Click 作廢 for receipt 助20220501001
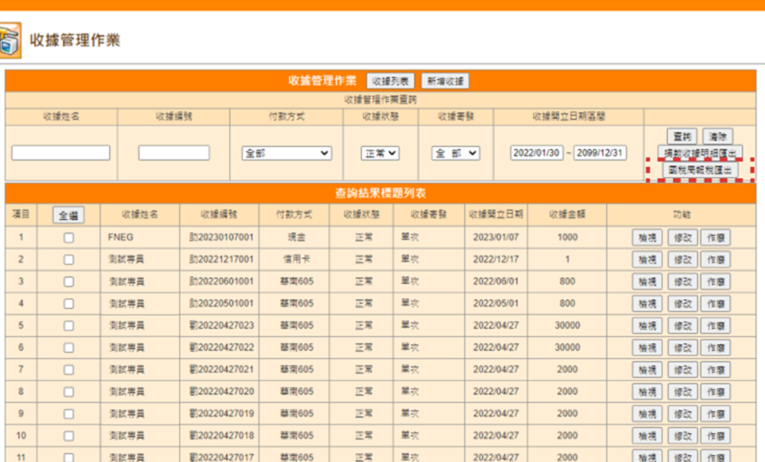The width and height of the screenshot is (765, 462). [716, 303]
